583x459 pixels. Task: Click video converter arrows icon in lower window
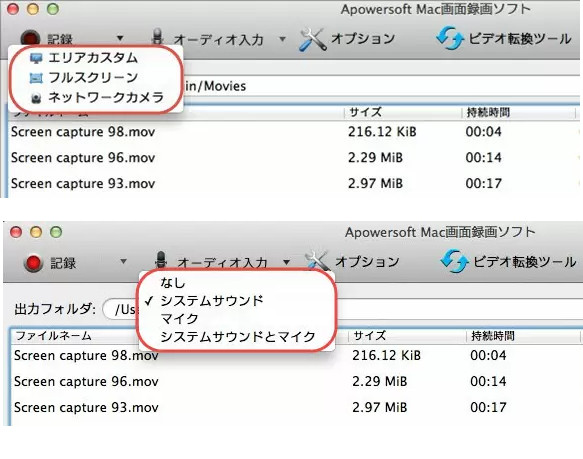tap(454, 261)
